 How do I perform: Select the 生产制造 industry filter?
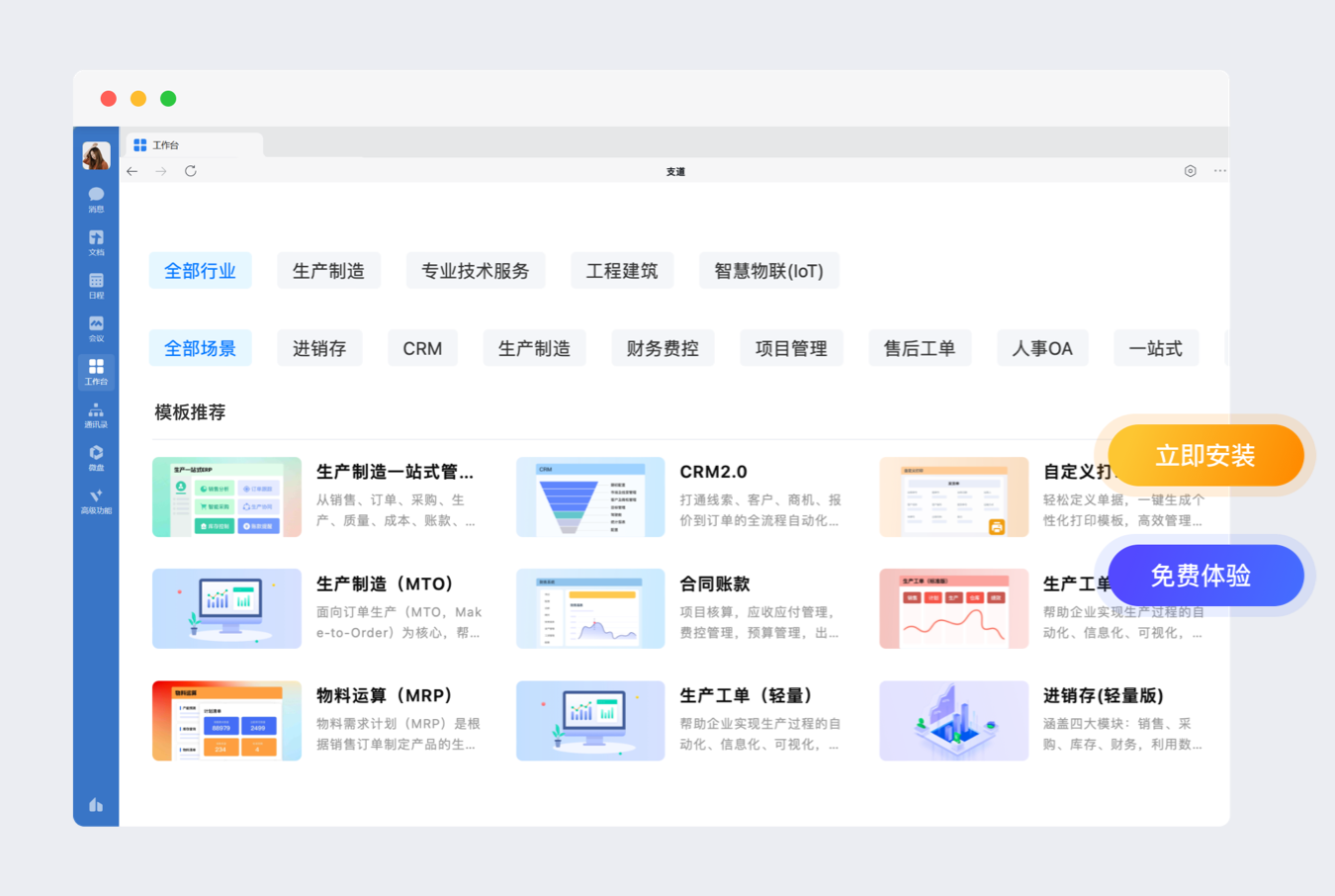coord(328,271)
